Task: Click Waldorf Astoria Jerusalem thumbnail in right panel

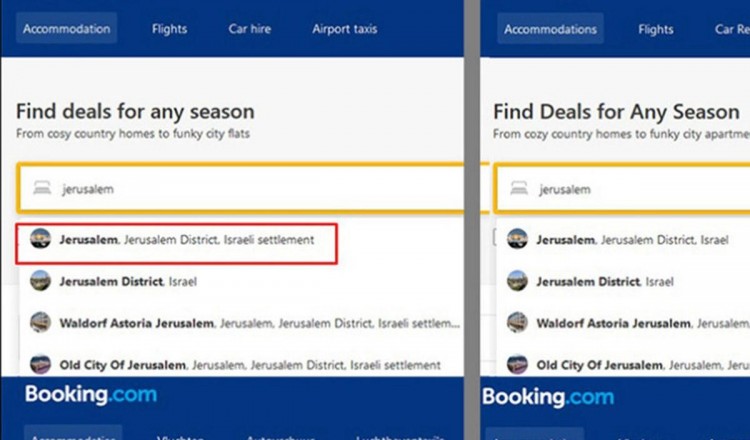Action: point(518,323)
